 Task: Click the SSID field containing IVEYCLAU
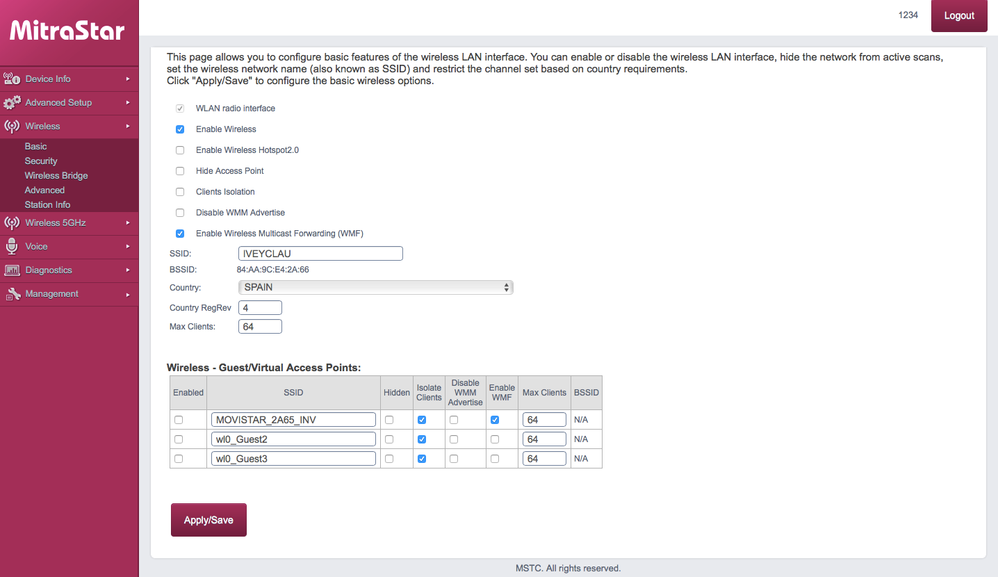coord(320,254)
